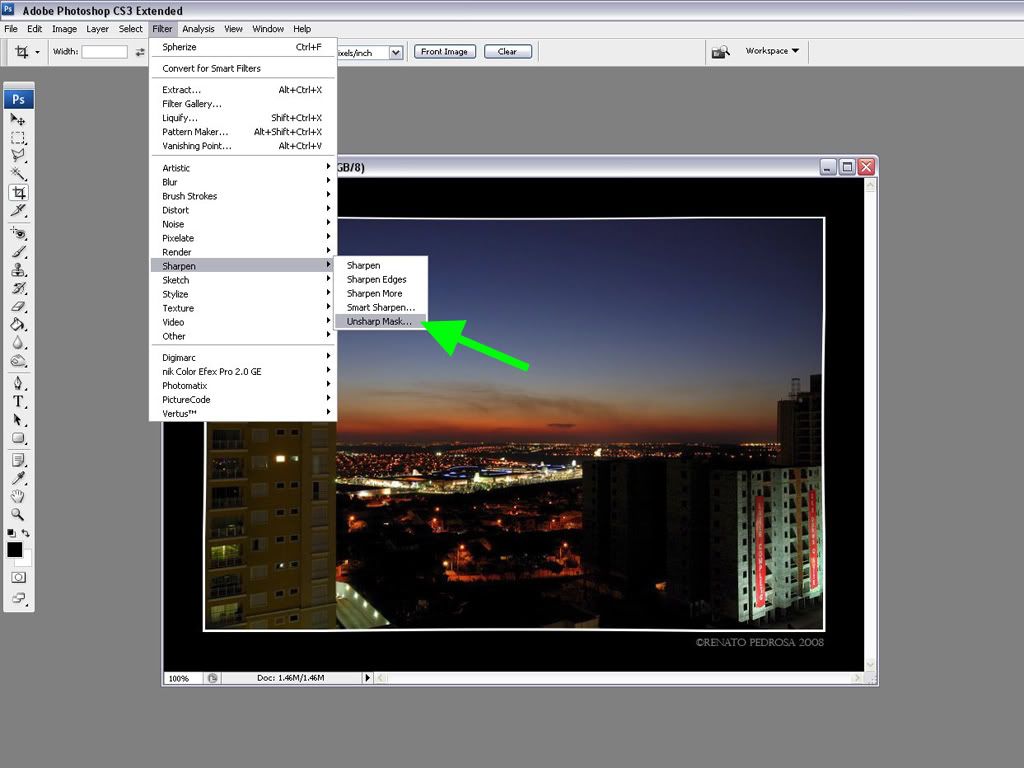Choose the Eraser tool

click(18, 307)
